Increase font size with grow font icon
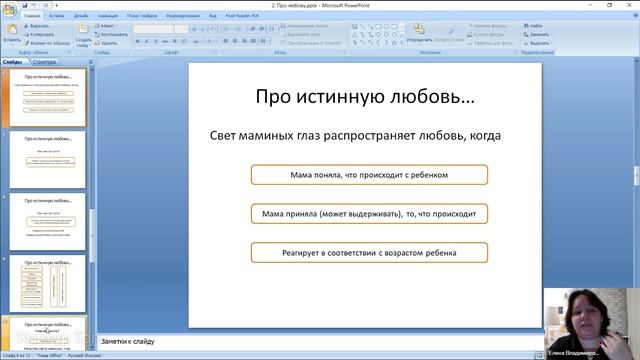The width and height of the screenshot is (640, 360). pos(194,29)
